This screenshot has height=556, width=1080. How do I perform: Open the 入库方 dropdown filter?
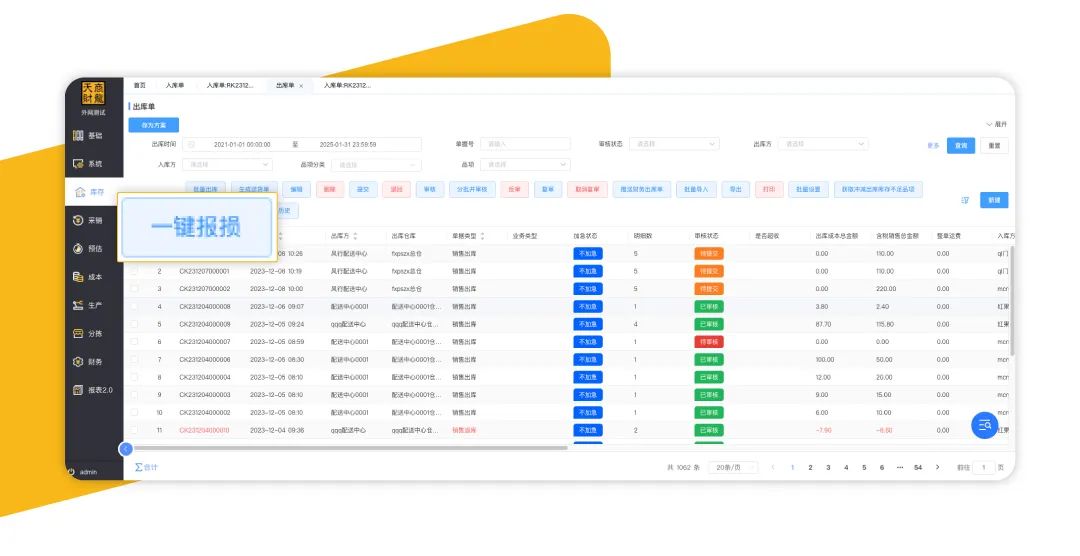227,165
